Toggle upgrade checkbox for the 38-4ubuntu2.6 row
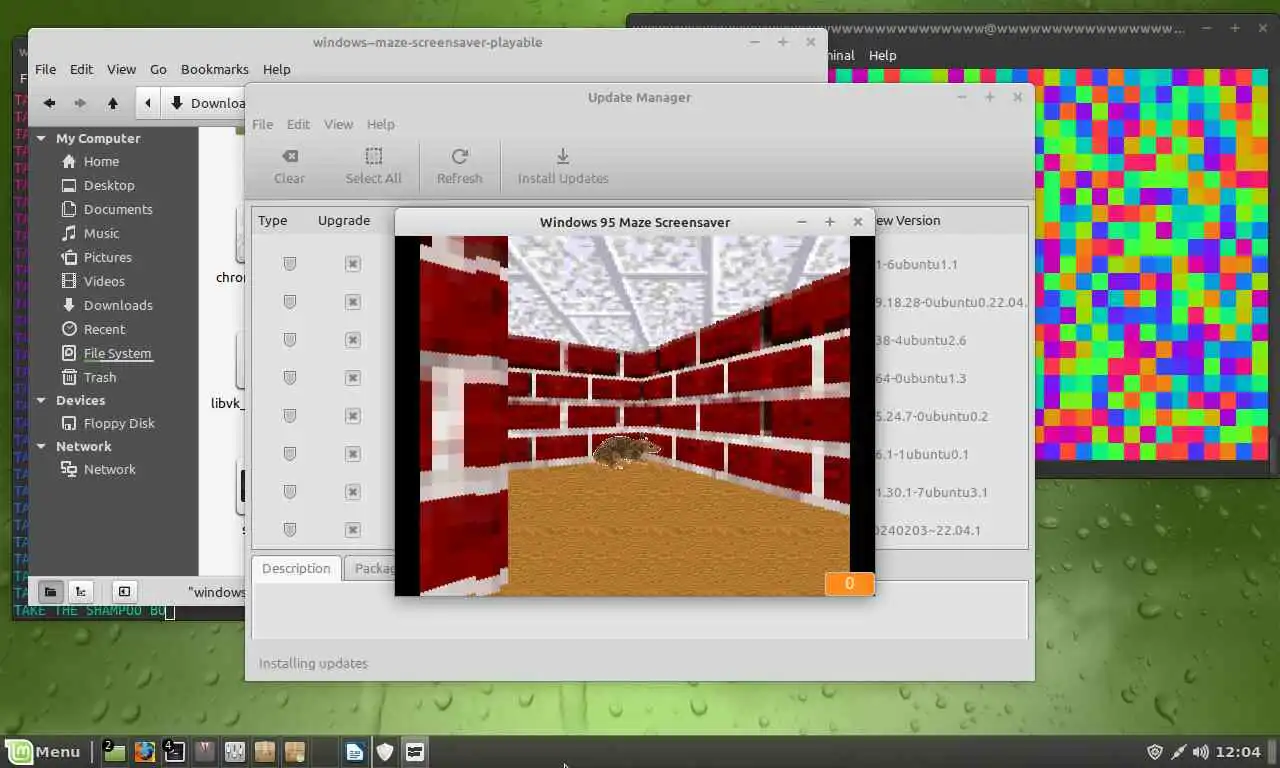 point(352,340)
